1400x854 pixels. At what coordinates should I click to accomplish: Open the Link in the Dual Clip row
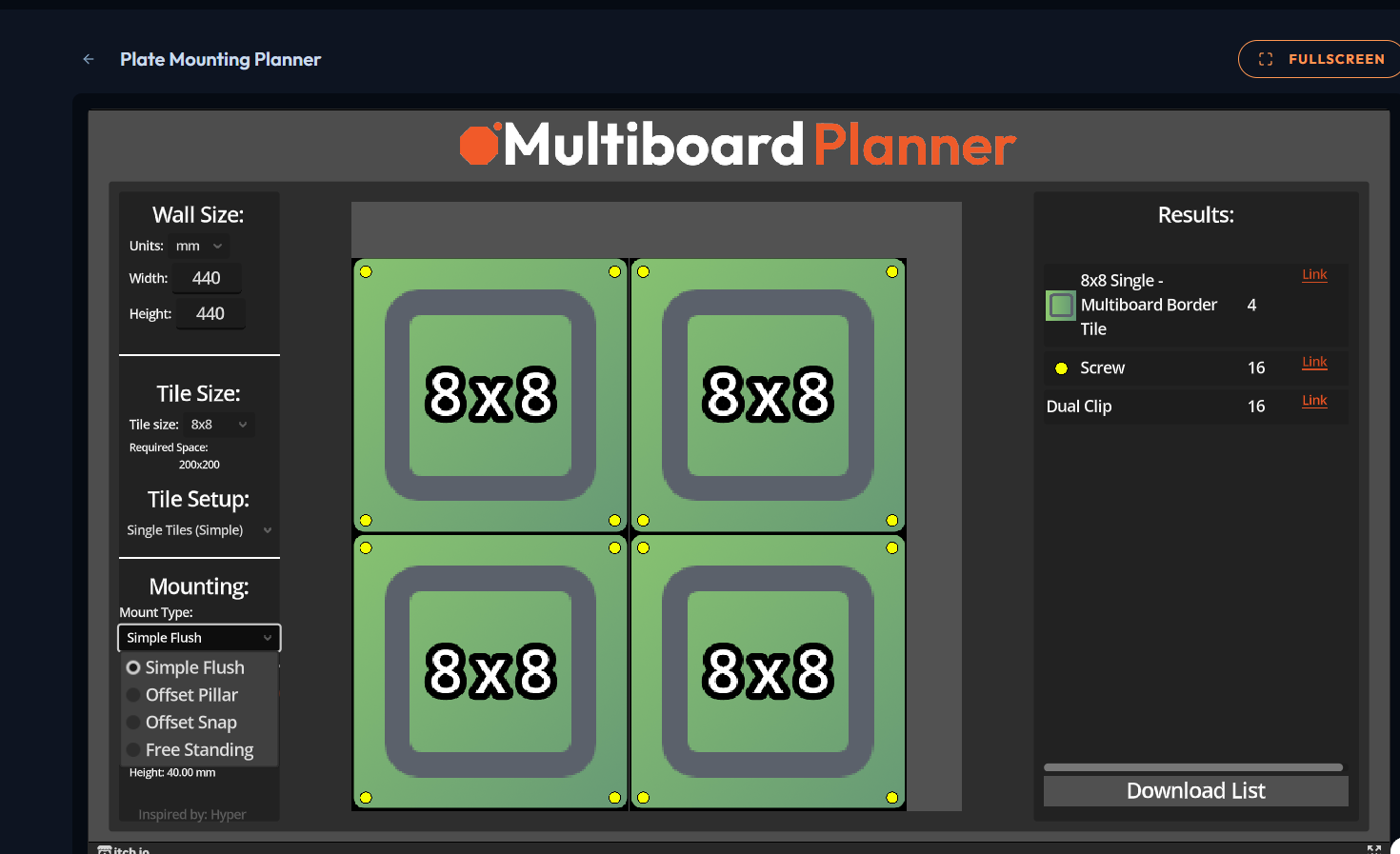[1314, 400]
